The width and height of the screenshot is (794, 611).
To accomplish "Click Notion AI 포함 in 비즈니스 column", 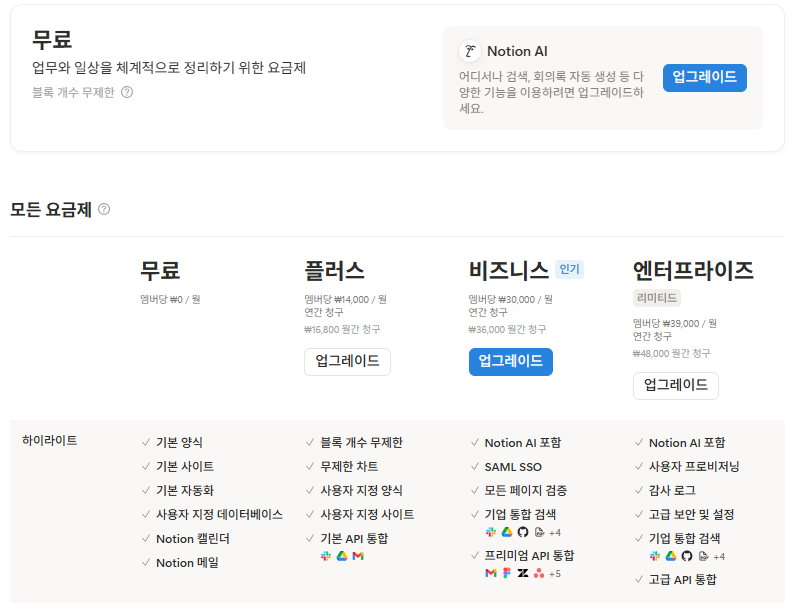I will coord(523,442).
